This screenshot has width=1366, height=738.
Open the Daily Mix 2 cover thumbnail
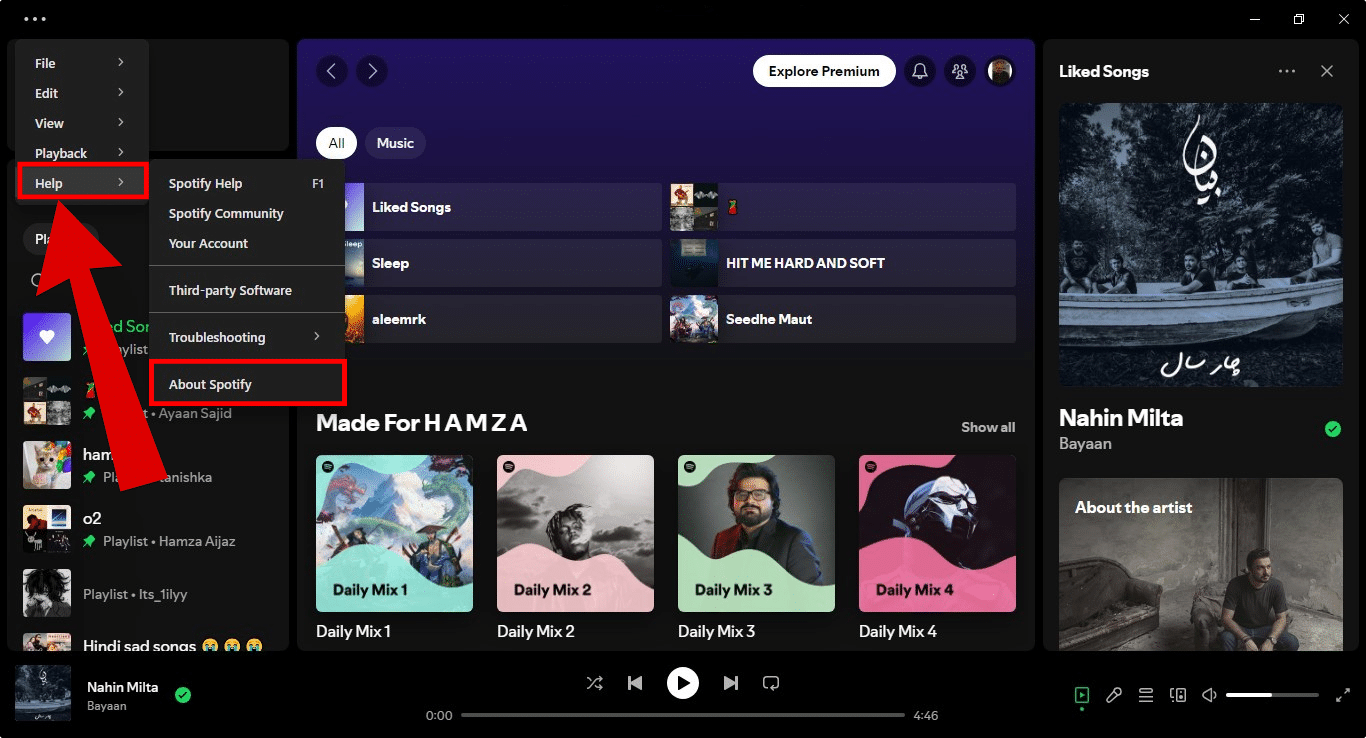click(x=575, y=533)
